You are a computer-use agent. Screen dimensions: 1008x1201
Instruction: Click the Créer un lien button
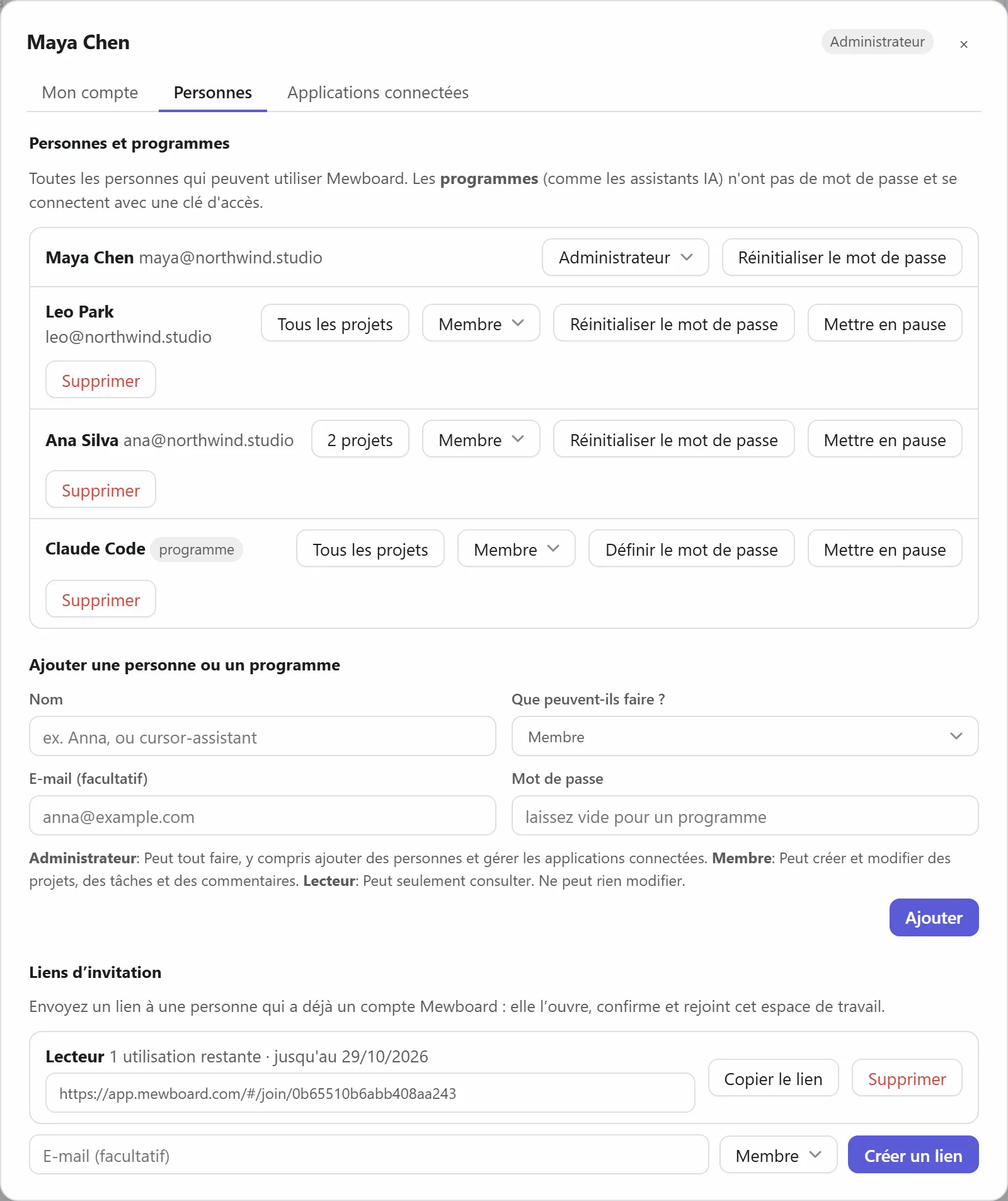pyautogui.click(x=913, y=1156)
